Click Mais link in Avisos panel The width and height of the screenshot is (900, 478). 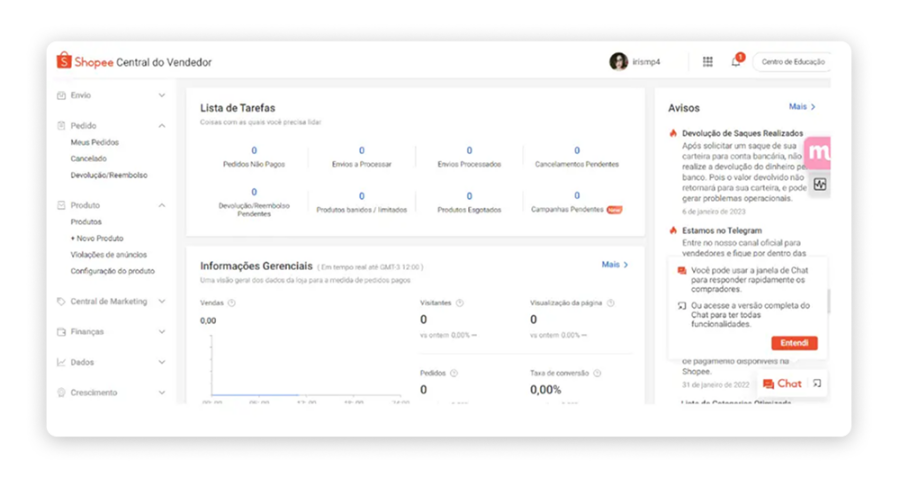[802, 107]
